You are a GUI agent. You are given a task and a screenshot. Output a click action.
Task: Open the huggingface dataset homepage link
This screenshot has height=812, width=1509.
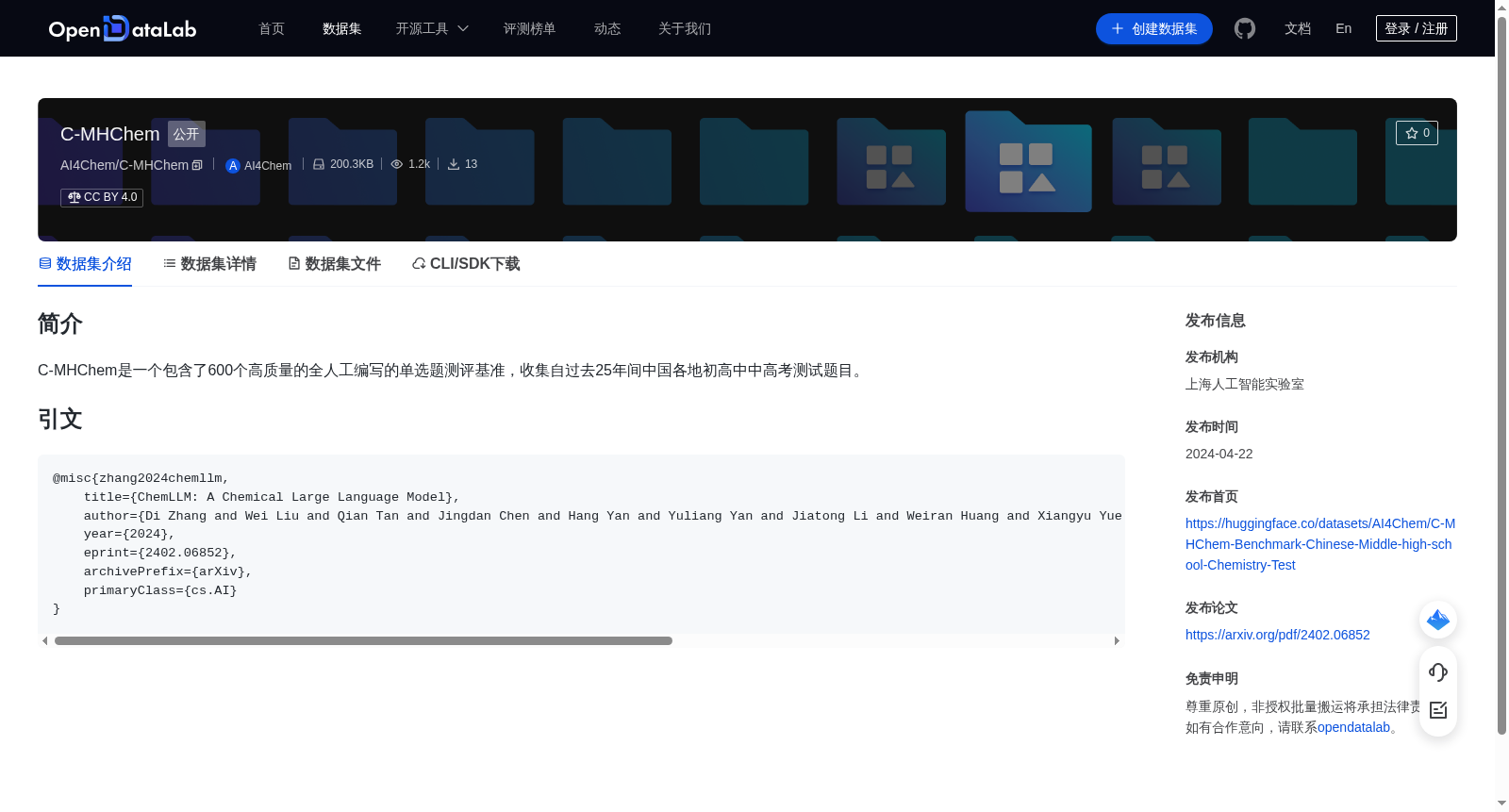1320,544
